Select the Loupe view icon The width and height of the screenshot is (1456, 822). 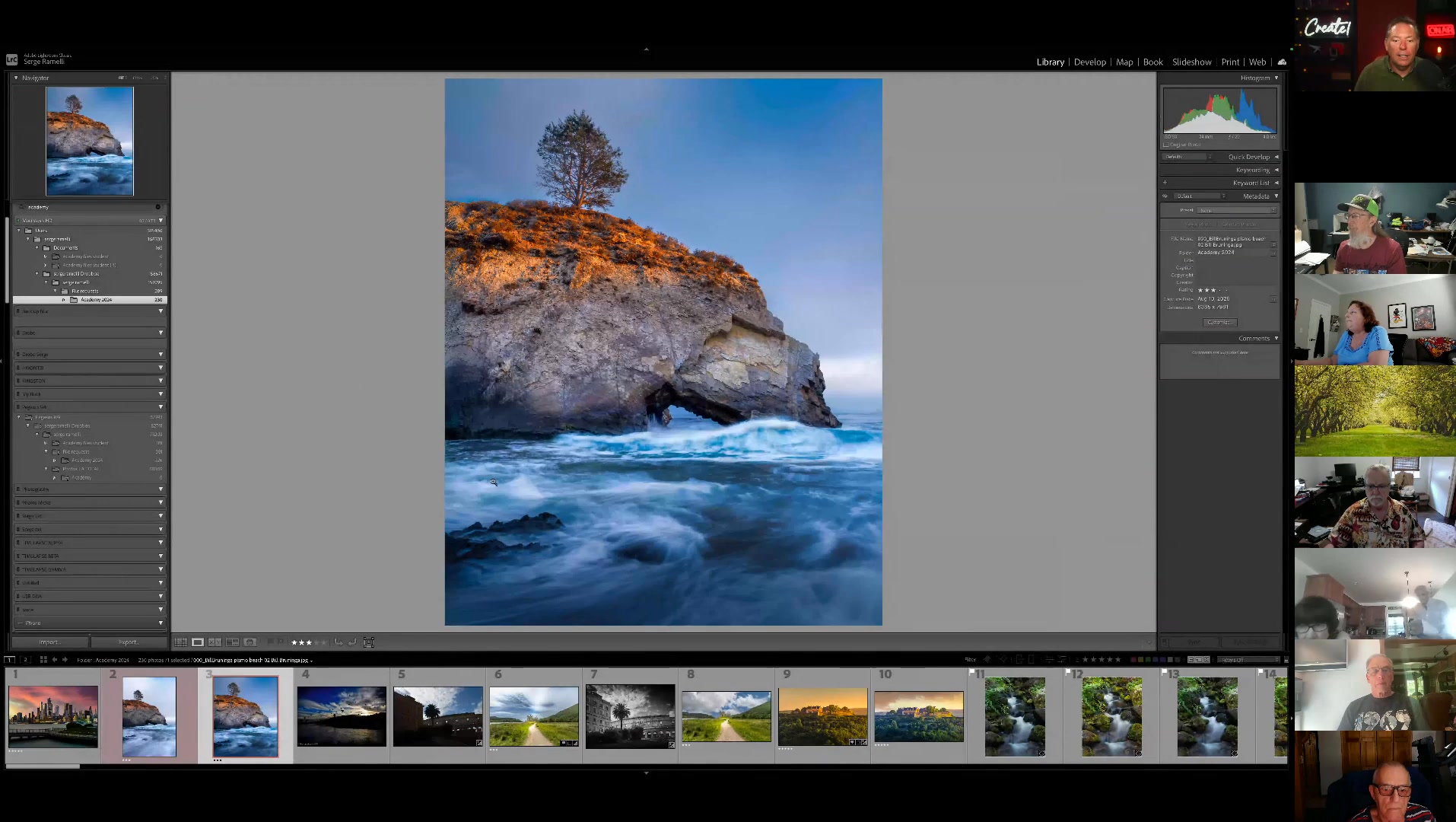(198, 642)
